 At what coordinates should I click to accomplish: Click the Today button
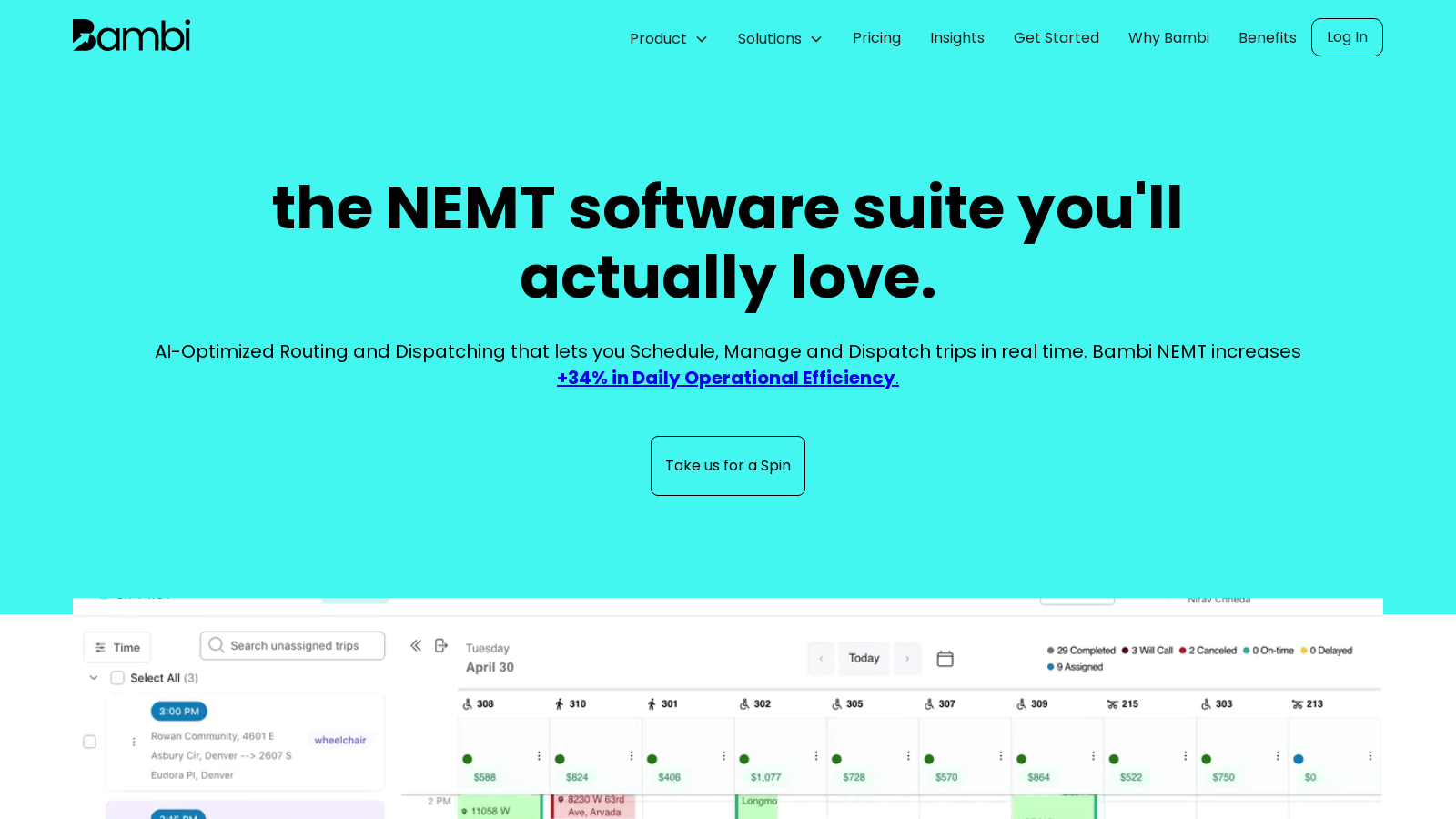click(x=864, y=659)
